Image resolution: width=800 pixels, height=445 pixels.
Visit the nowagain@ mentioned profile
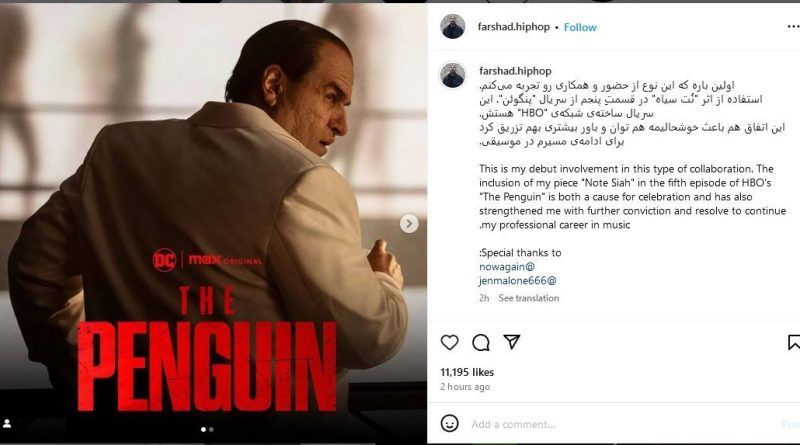click(x=507, y=266)
